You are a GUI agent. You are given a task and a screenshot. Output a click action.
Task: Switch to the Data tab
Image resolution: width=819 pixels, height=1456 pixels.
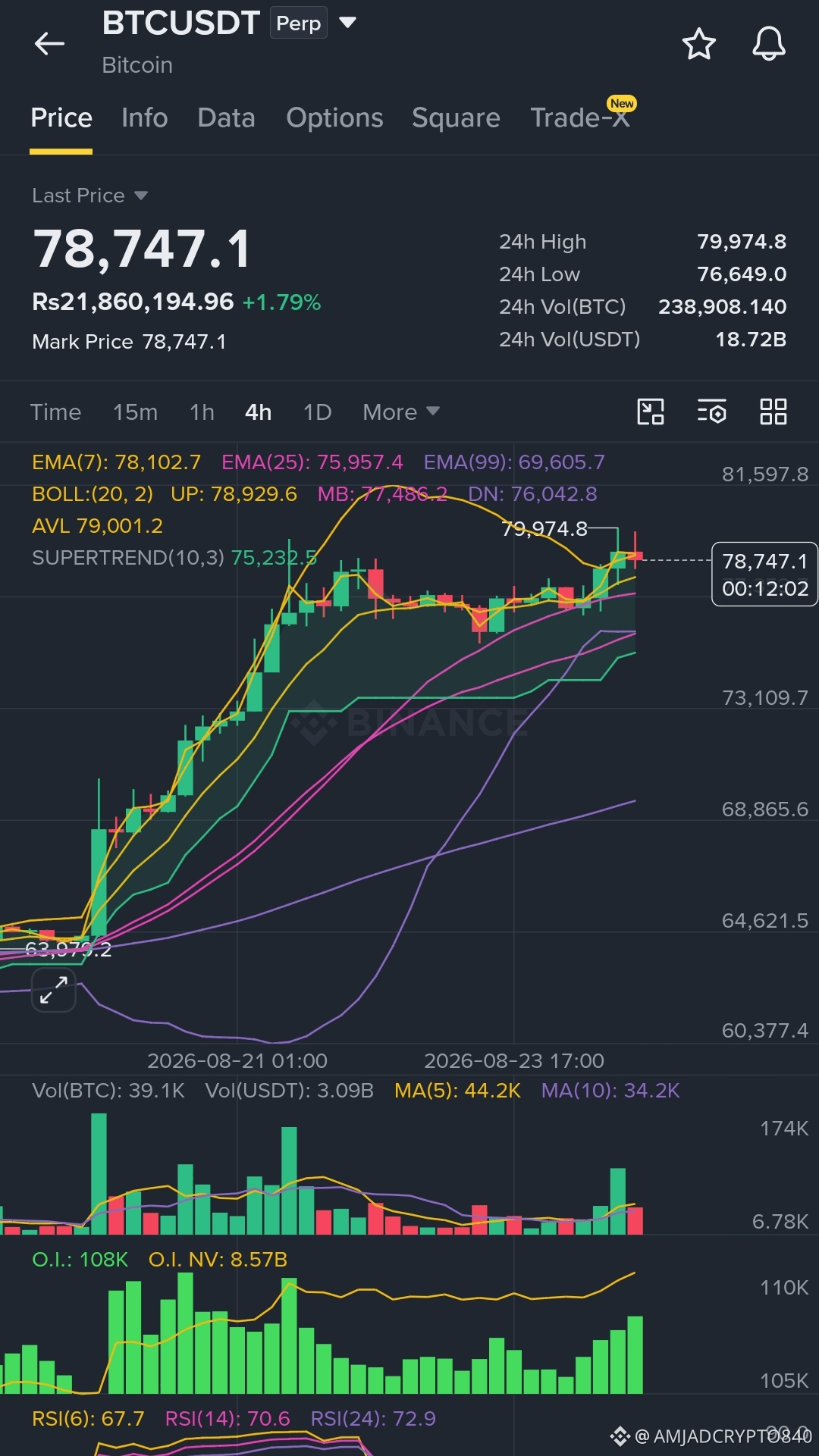pyautogui.click(x=226, y=117)
